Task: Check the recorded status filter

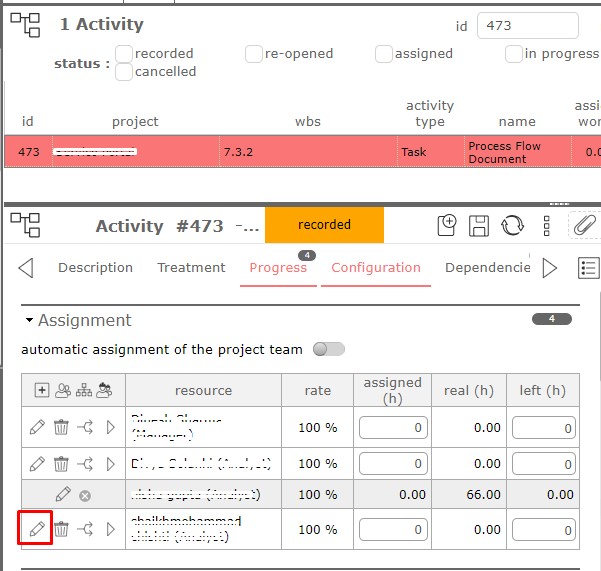Action: (124, 54)
